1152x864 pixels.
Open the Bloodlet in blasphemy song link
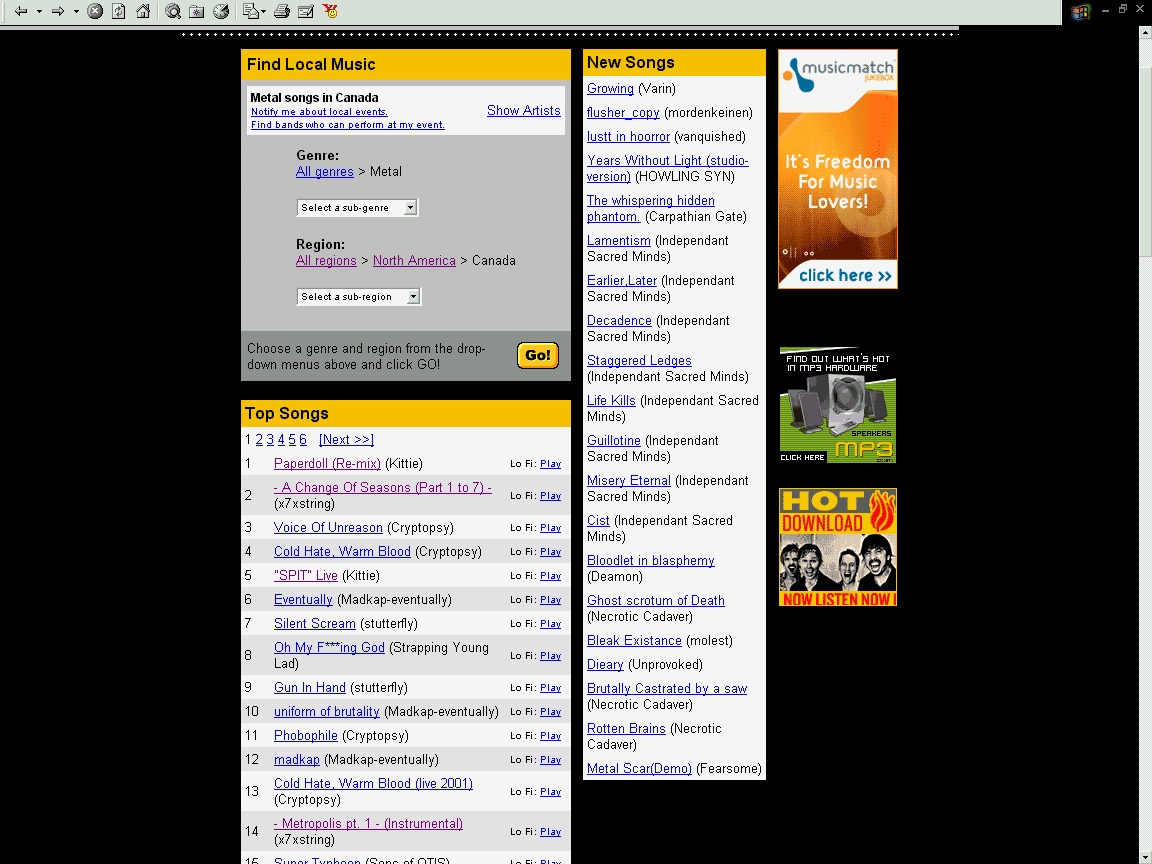click(651, 561)
